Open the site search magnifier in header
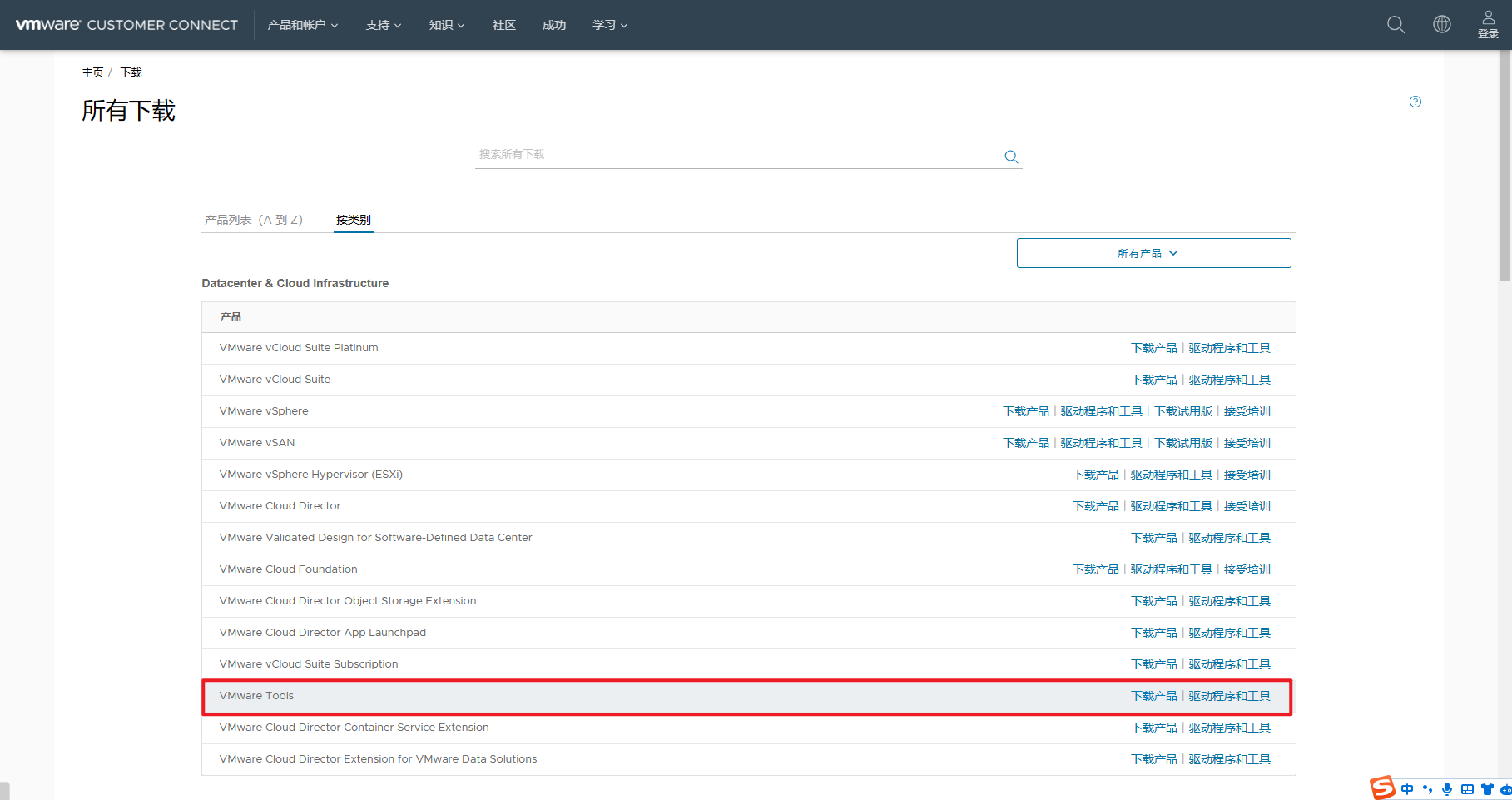1512x800 pixels. pos(1396,25)
